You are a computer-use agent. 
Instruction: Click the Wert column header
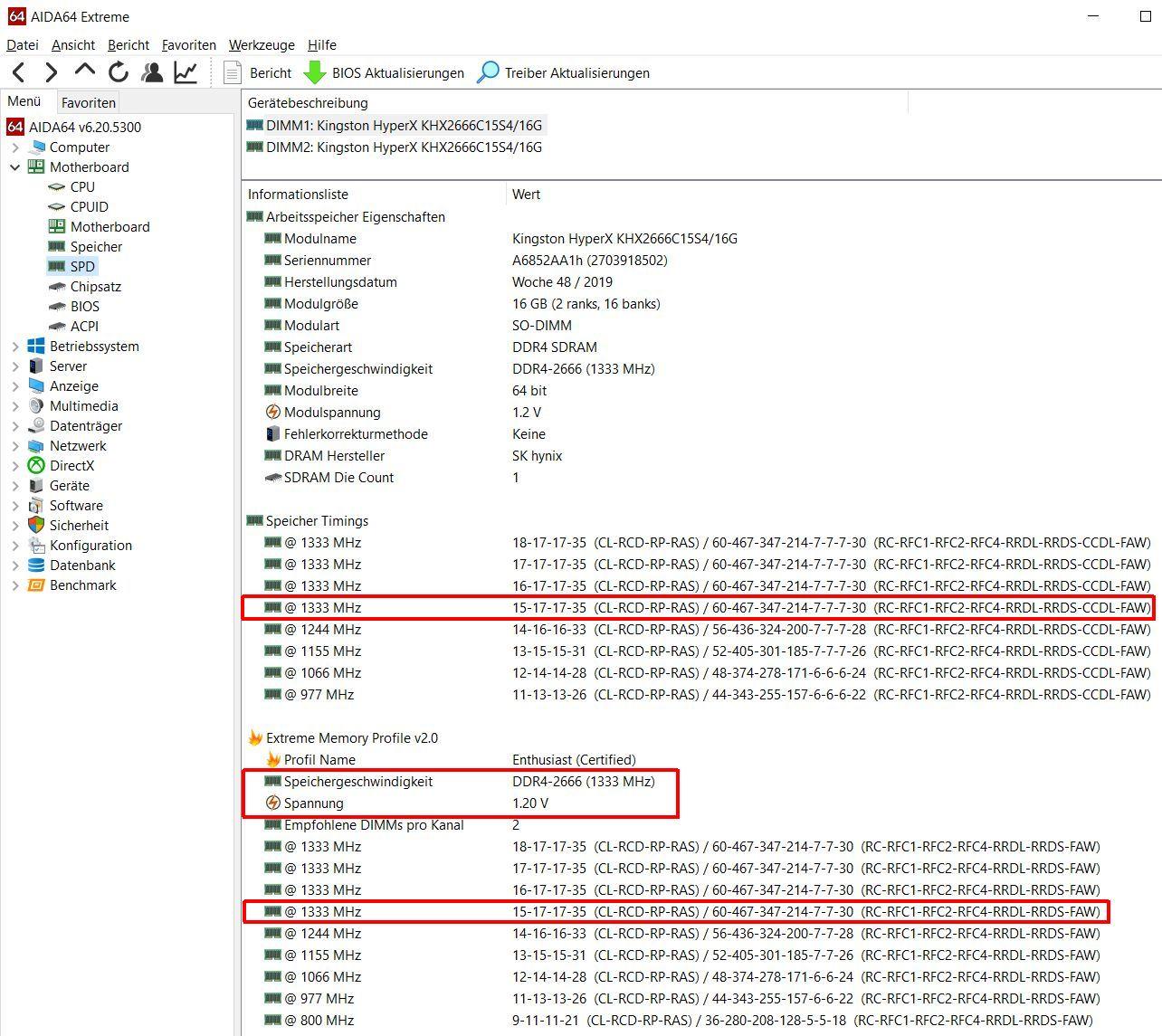526,195
